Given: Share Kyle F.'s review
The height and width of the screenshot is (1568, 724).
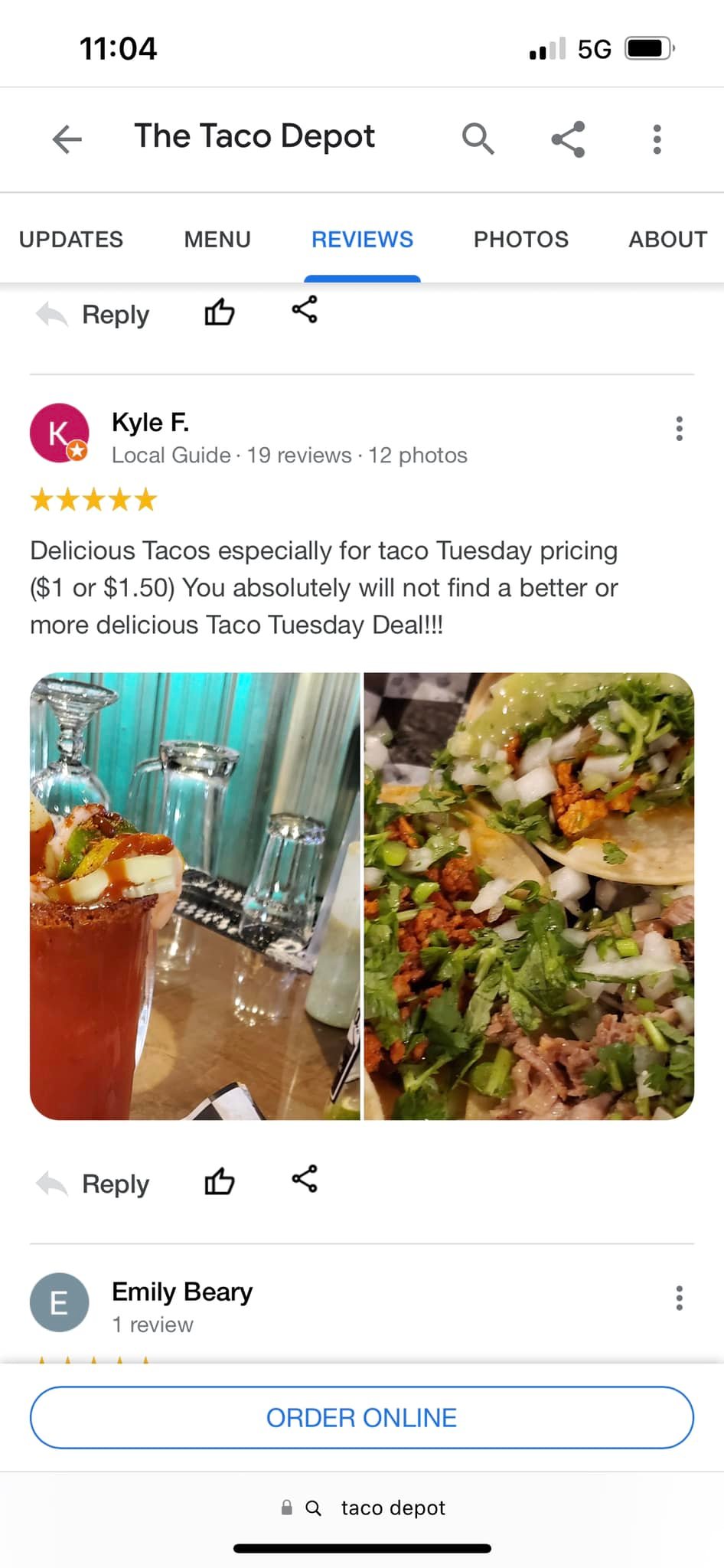Looking at the screenshot, I should [x=305, y=1179].
